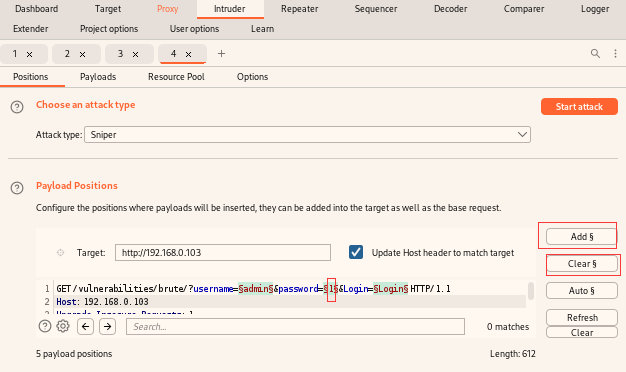The width and height of the screenshot is (626, 372).
Task: Select the Intruder tab
Action: click(230, 9)
